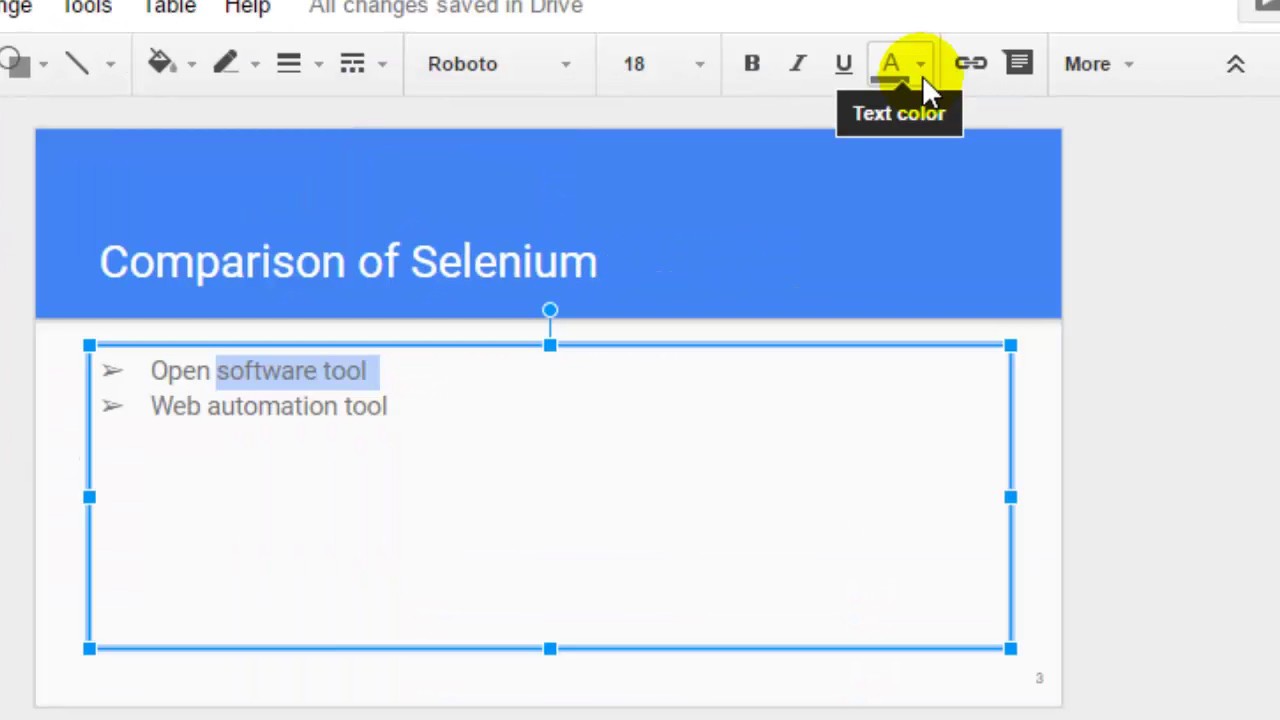Screen dimensions: 1280x720
Task: Click the Select tool icon
Action: [x=14, y=63]
